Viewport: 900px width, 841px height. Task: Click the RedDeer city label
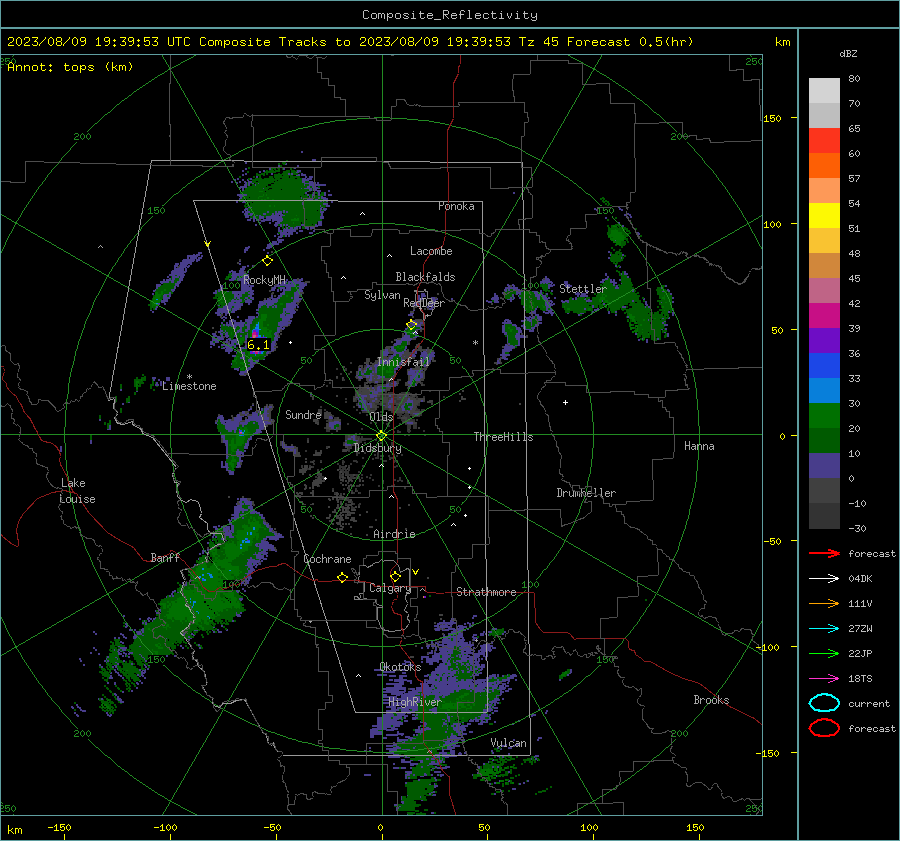tap(424, 303)
